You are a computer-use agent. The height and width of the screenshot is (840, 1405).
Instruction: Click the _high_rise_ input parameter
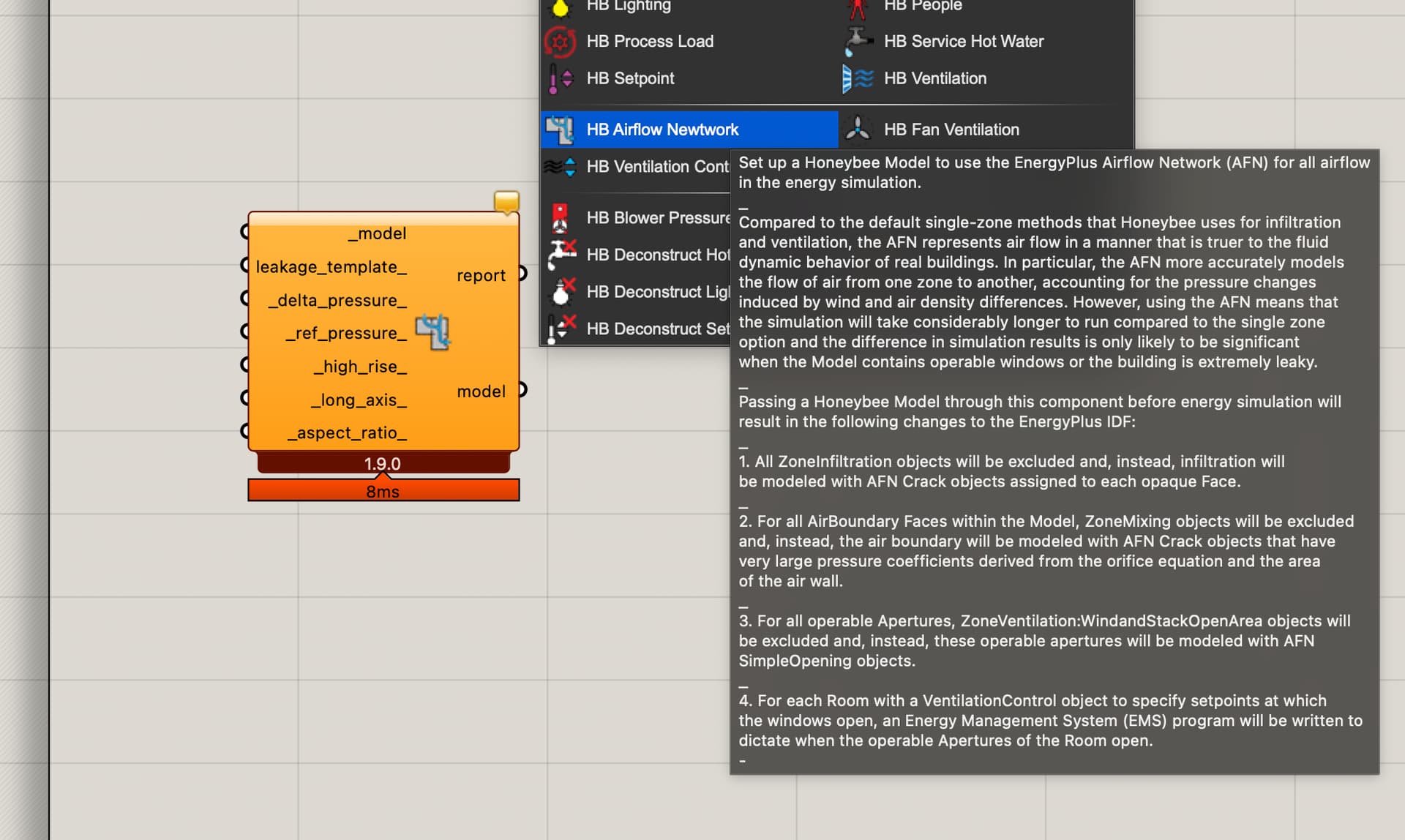click(360, 367)
